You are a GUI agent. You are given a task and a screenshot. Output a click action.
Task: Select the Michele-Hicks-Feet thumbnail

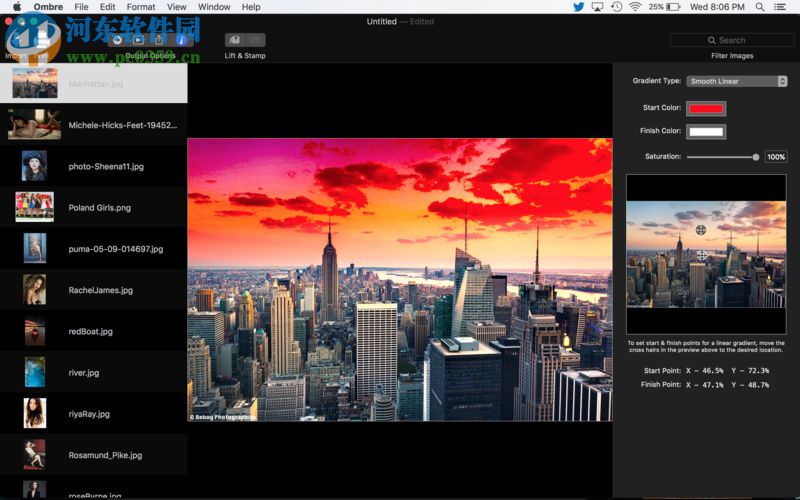click(x=34, y=124)
